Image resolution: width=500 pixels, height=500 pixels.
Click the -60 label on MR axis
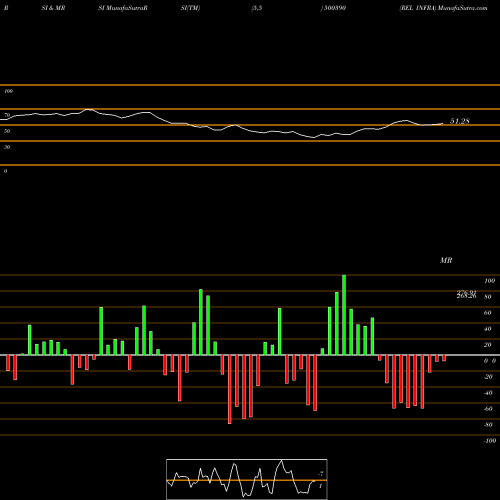488,409
